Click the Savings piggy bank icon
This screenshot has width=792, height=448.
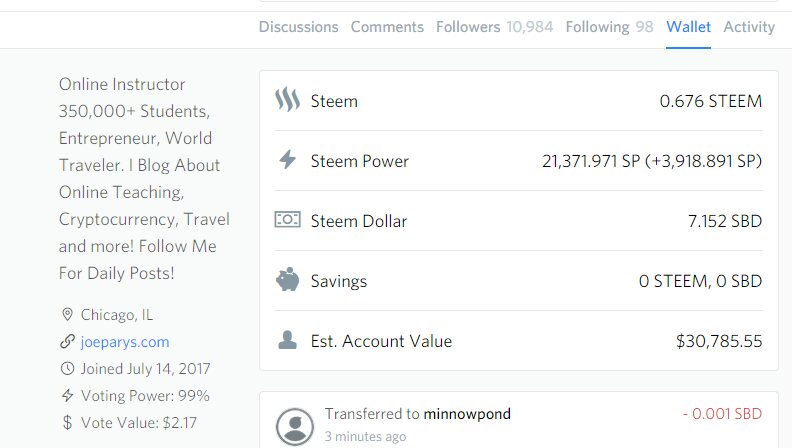tap(287, 281)
